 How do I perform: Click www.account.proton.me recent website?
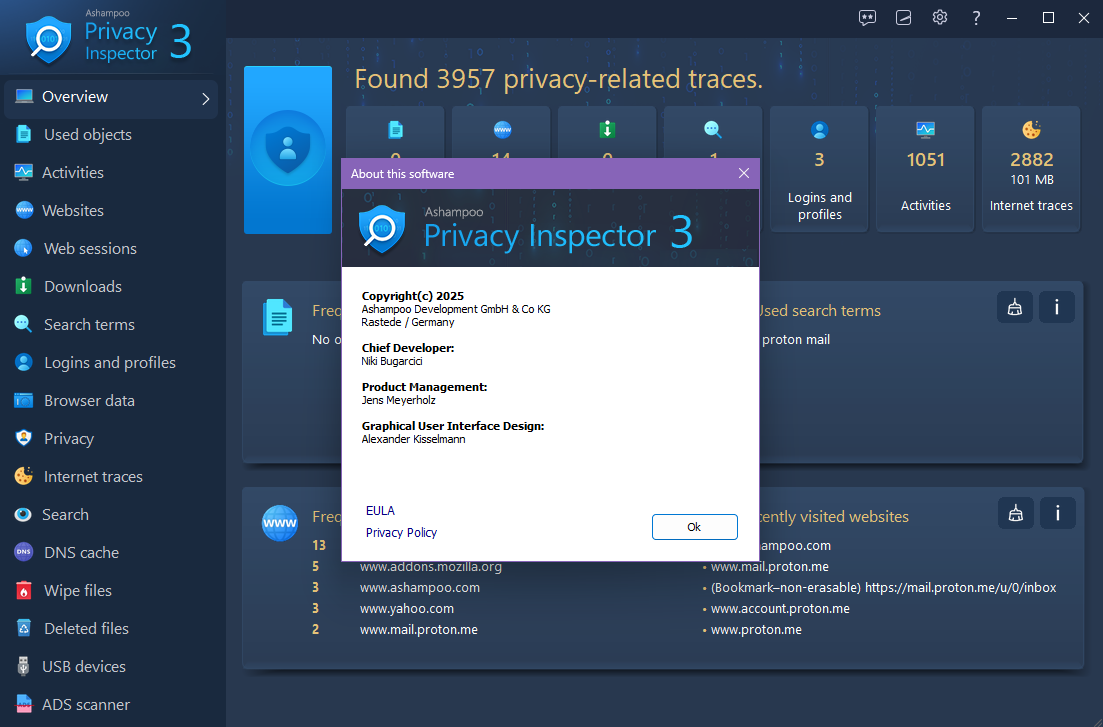(x=780, y=608)
